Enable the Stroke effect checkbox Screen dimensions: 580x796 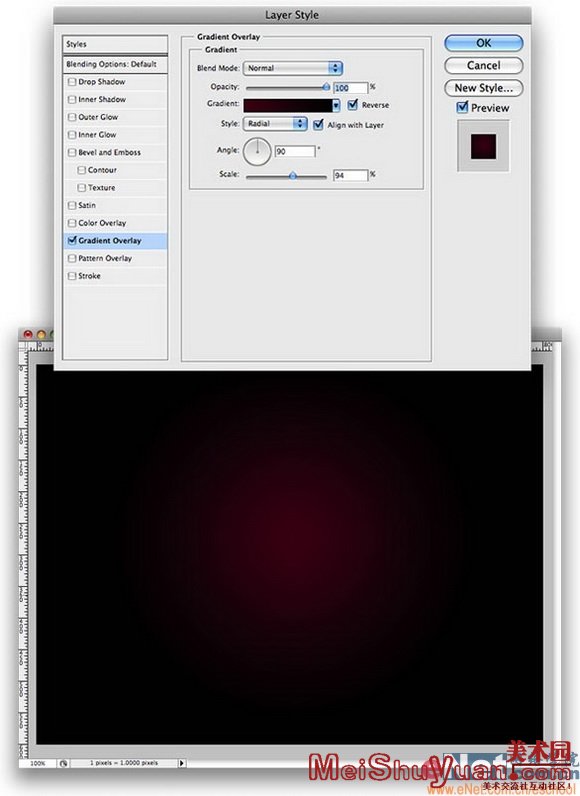72,276
